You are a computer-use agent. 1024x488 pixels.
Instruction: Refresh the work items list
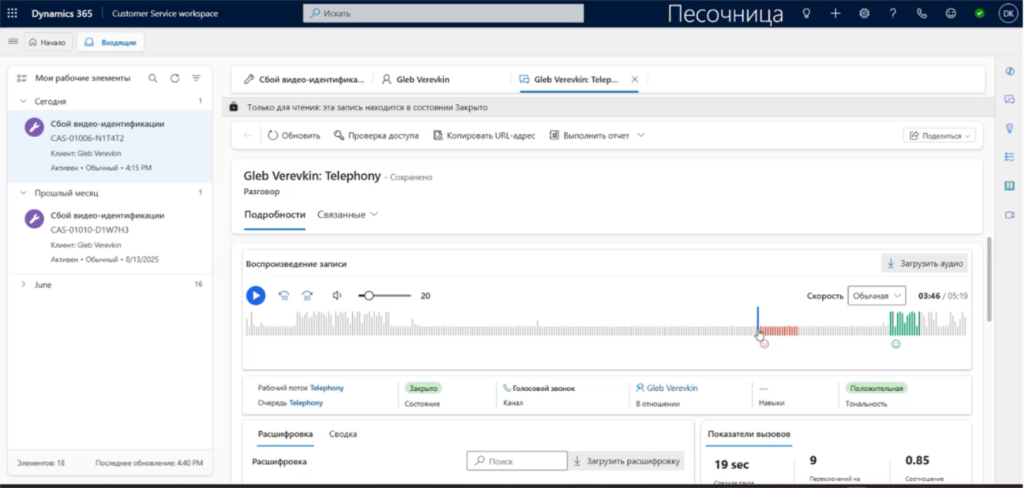click(x=175, y=78)
